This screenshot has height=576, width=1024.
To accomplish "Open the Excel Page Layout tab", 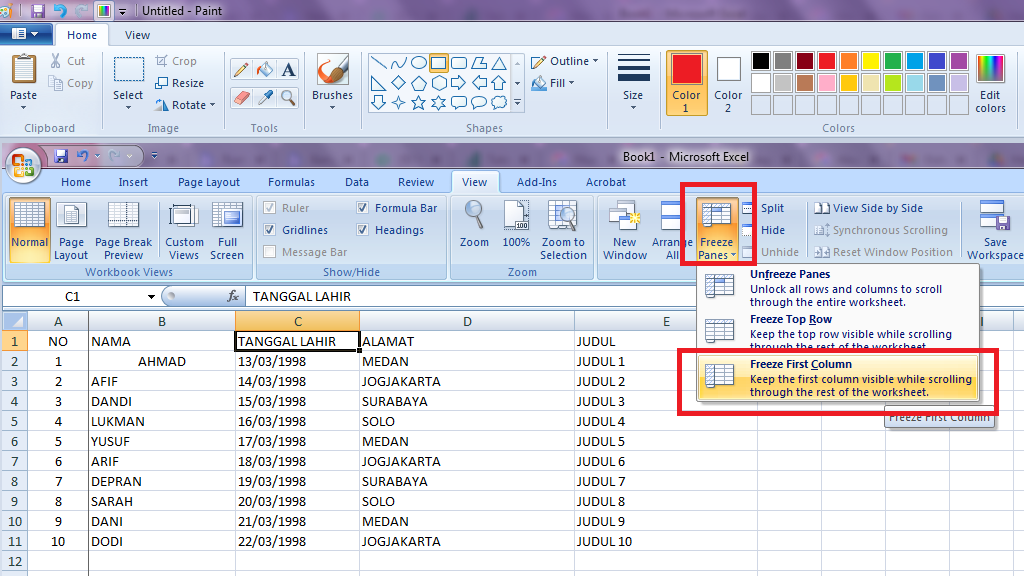I will 209,182.
